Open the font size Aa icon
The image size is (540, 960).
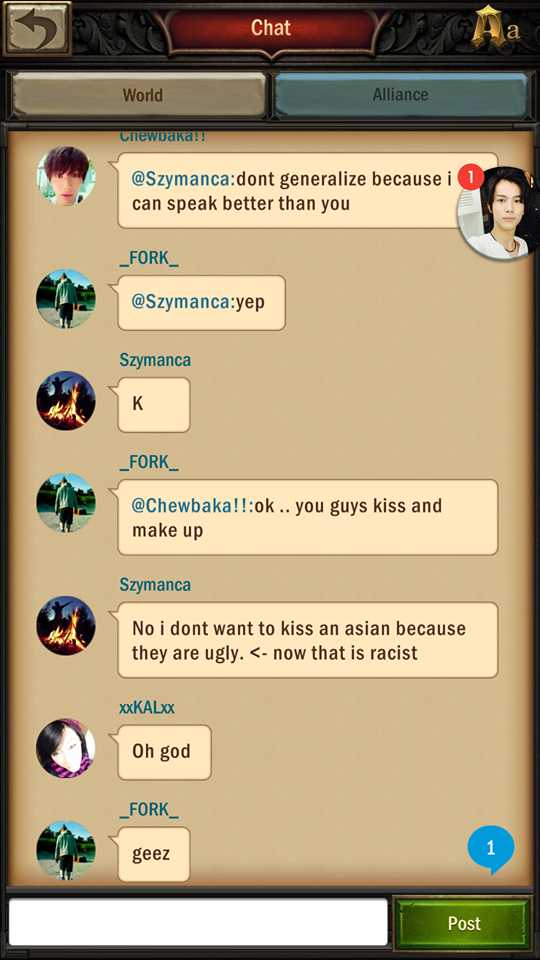tap(496, 27)
